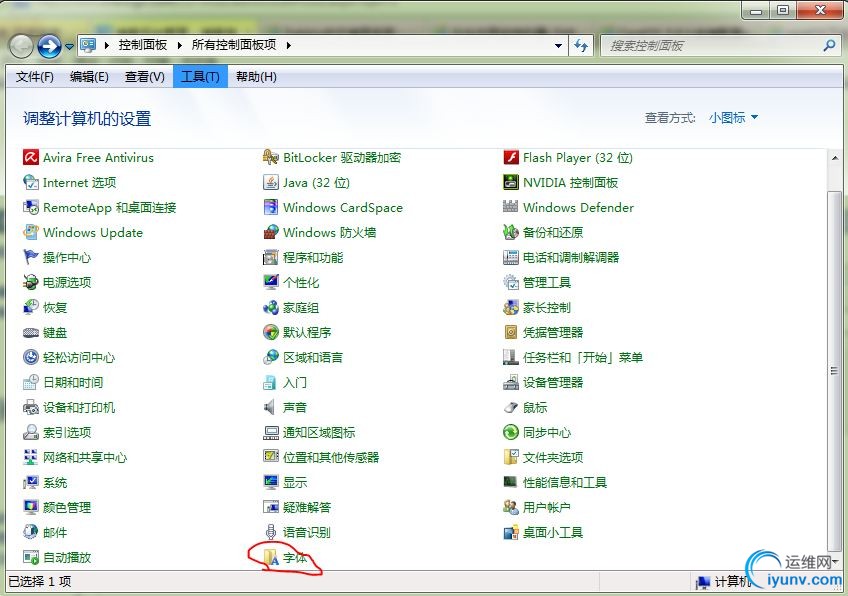Click RemoteApp 和桌面连接 icon
Image resolution: width=848 pixels, height=596 pixels.
[31, 207]
